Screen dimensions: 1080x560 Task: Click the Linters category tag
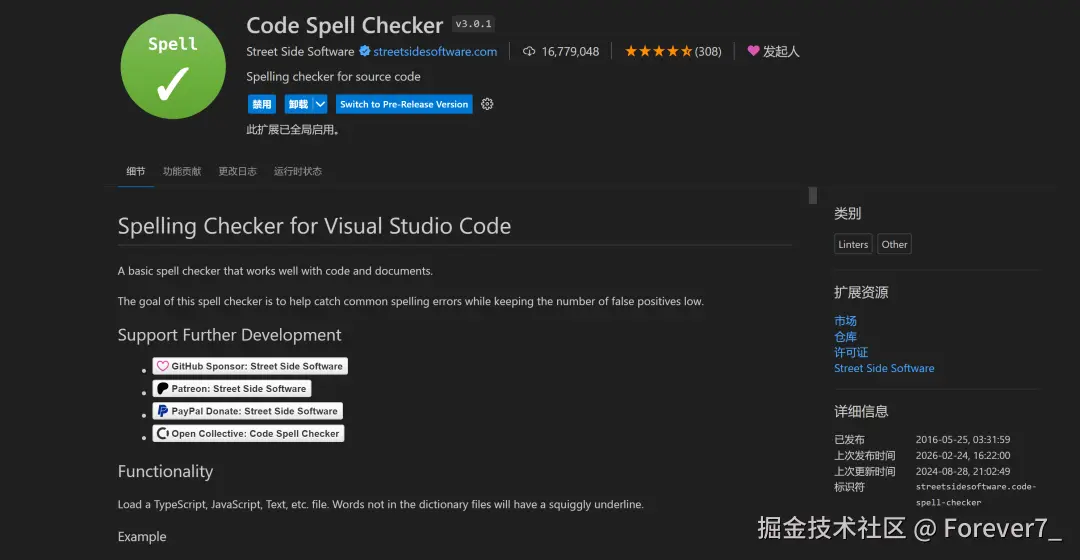click(x=853, y=244)
